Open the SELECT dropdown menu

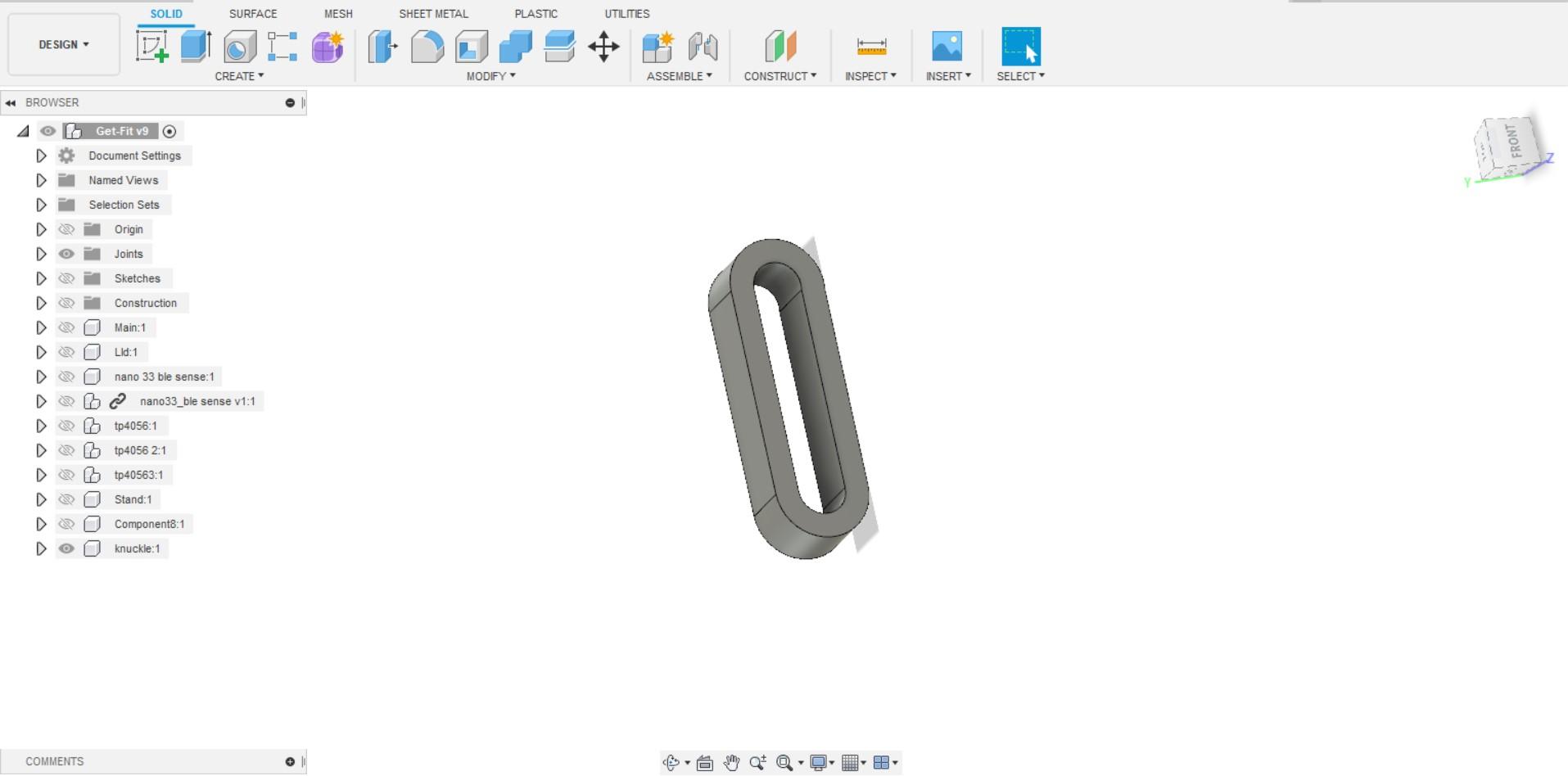point(1020,76)
